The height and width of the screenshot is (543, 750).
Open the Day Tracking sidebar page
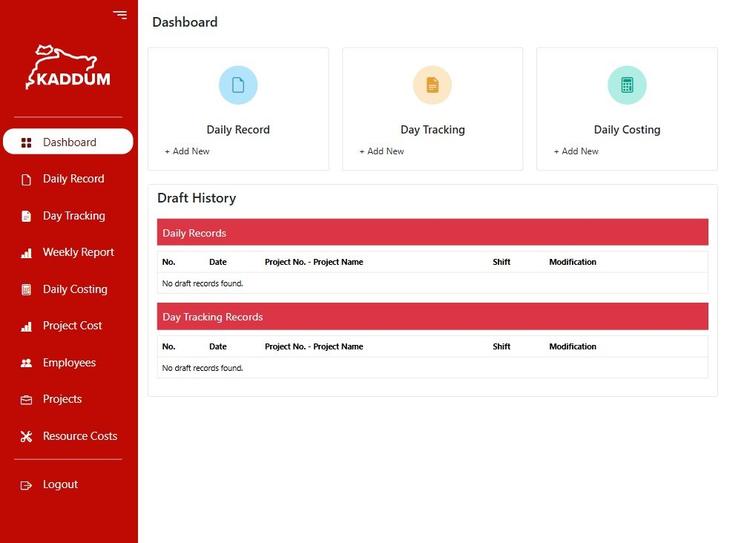point(73,216)
